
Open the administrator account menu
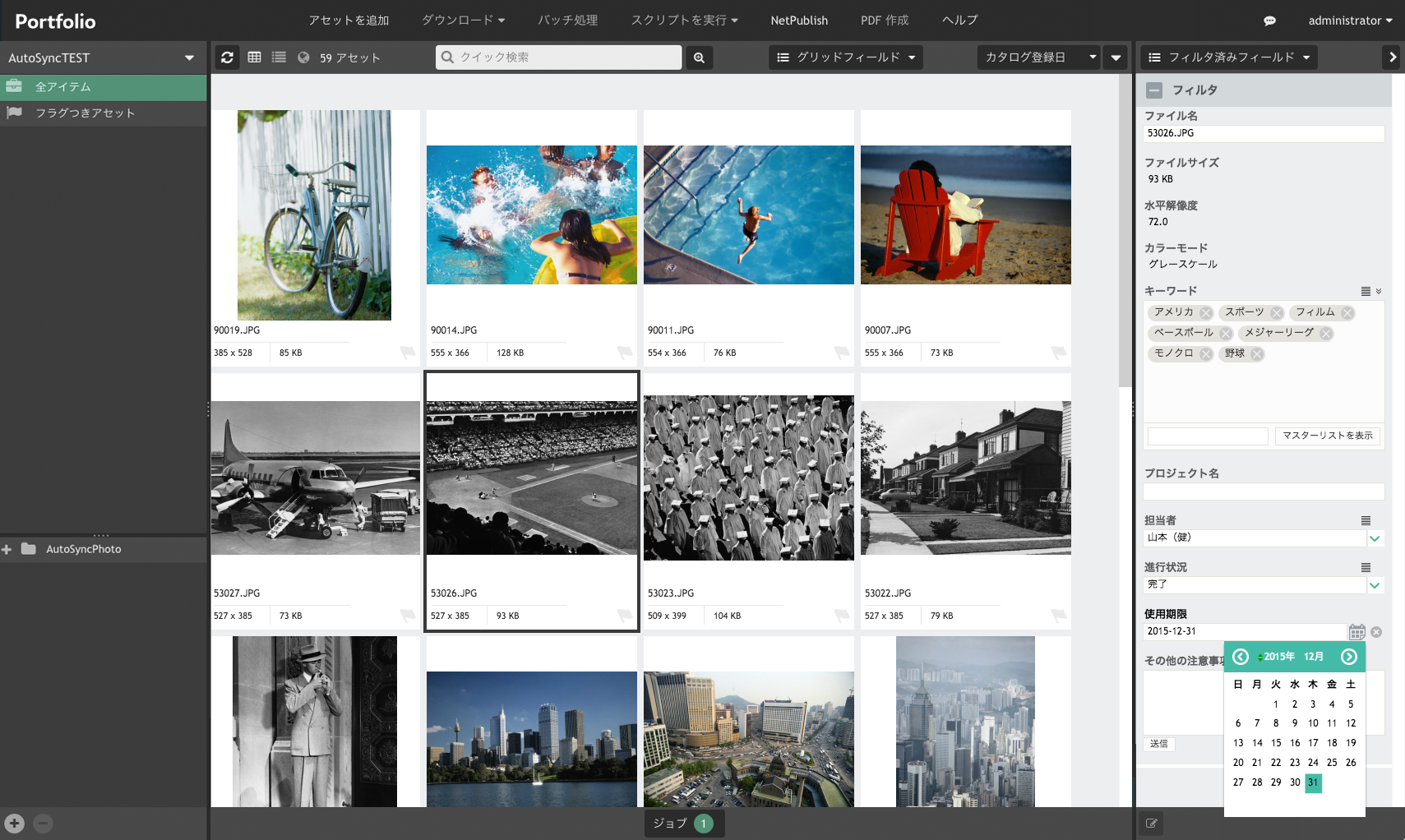click(1350, 21)
